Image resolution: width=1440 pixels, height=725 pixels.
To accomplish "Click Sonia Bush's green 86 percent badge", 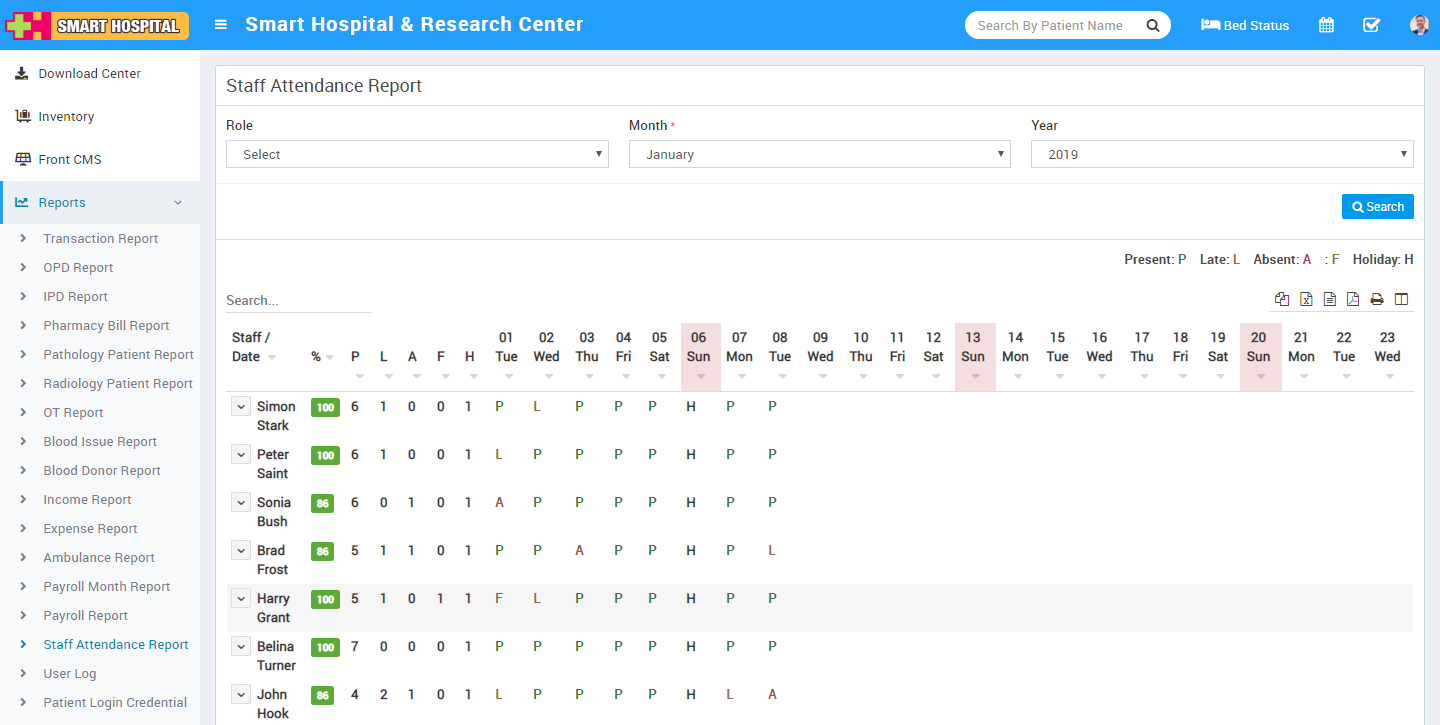I will click(x=324, y=503).
